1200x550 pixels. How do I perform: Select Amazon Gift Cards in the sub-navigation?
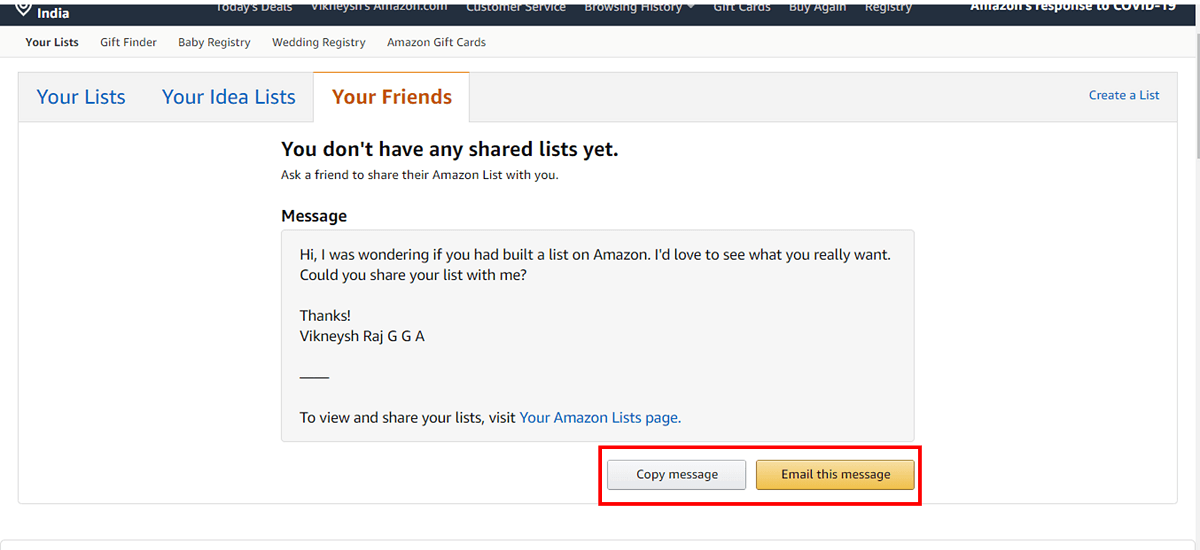[x=436, y=42]
